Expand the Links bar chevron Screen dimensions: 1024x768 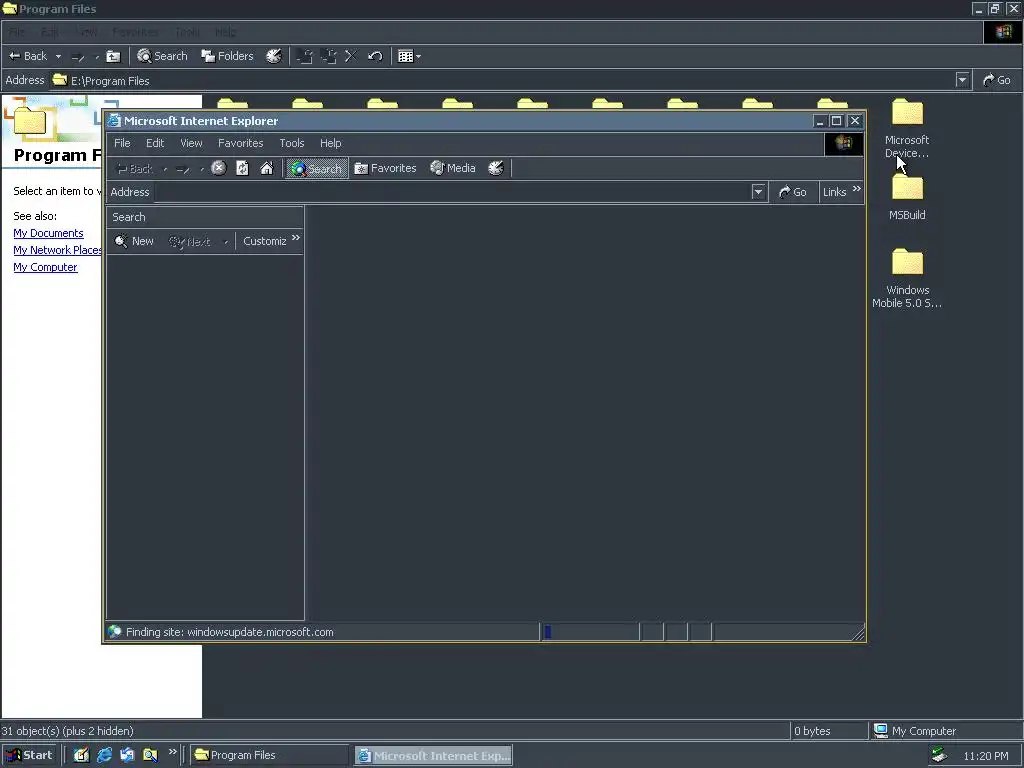pos(857,189)
